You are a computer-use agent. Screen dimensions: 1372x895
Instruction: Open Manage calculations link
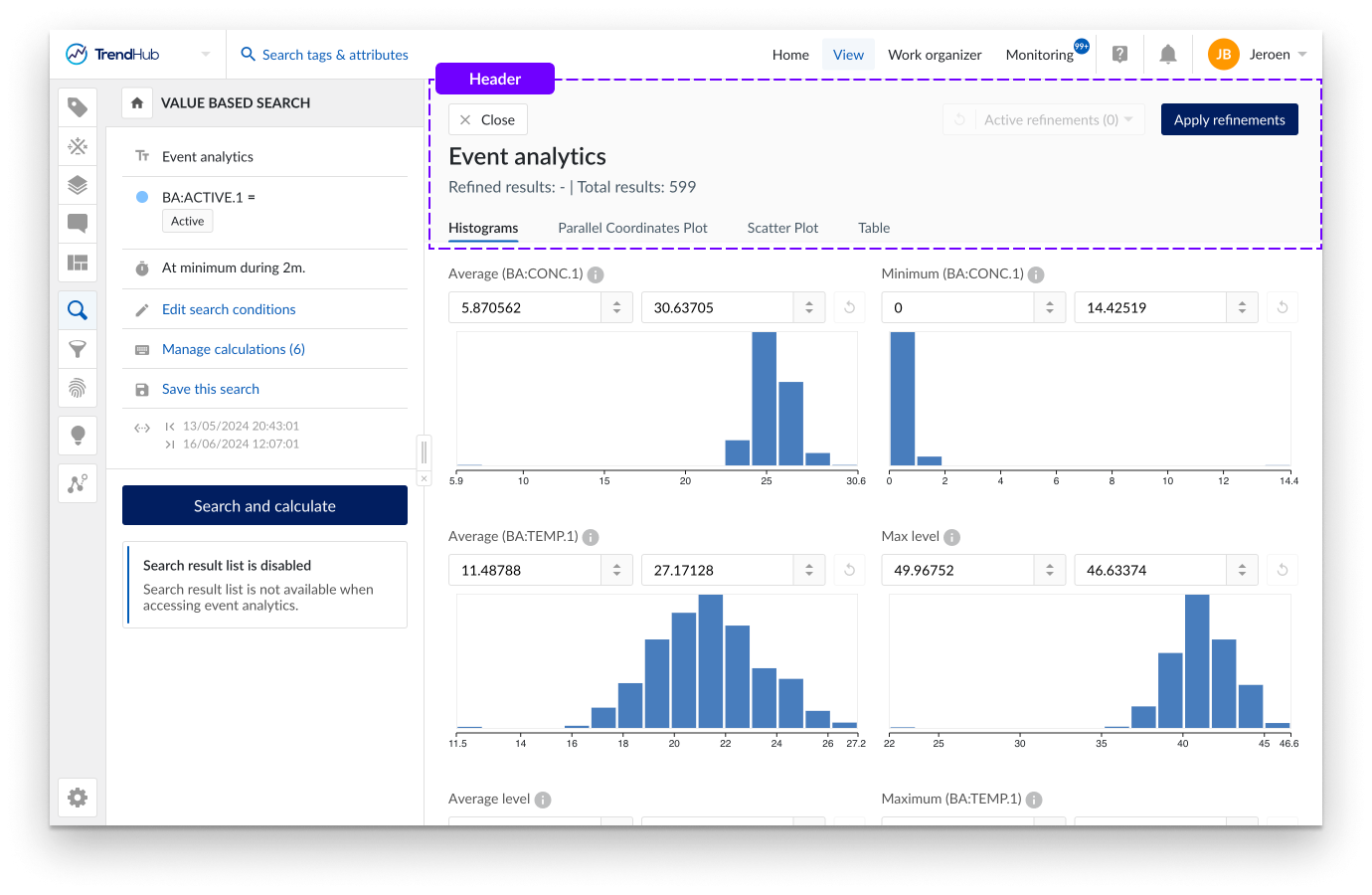pos(233,348)
